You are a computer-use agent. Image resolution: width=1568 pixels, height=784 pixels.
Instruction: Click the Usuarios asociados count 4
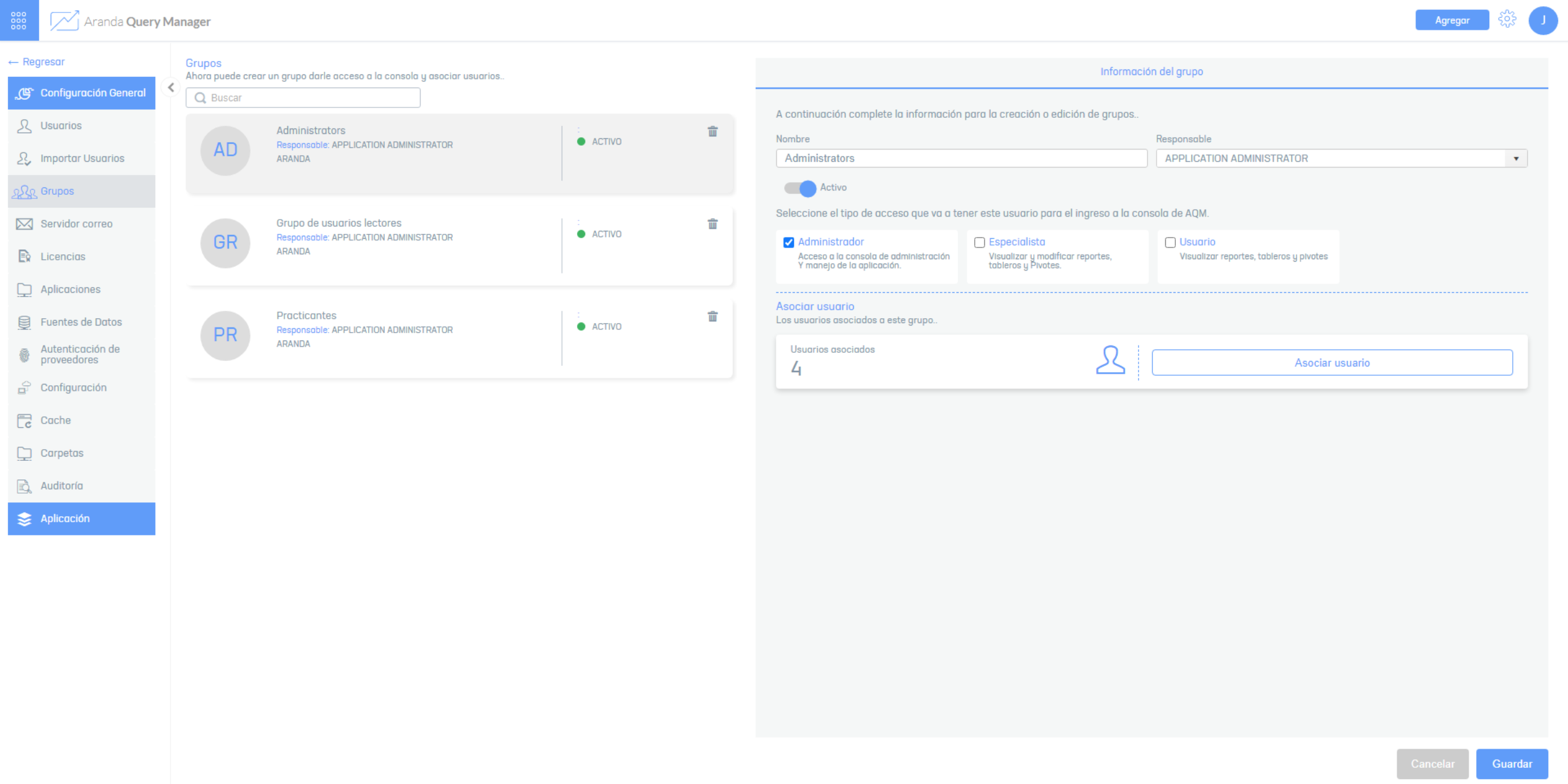(x=796, y=369)
